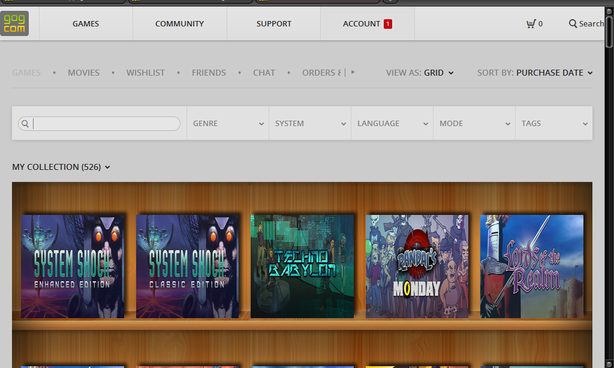Change Sort By Purchase Date option
Image resolution: width=614 pixels, height=368 pixels.
point(535,73)
